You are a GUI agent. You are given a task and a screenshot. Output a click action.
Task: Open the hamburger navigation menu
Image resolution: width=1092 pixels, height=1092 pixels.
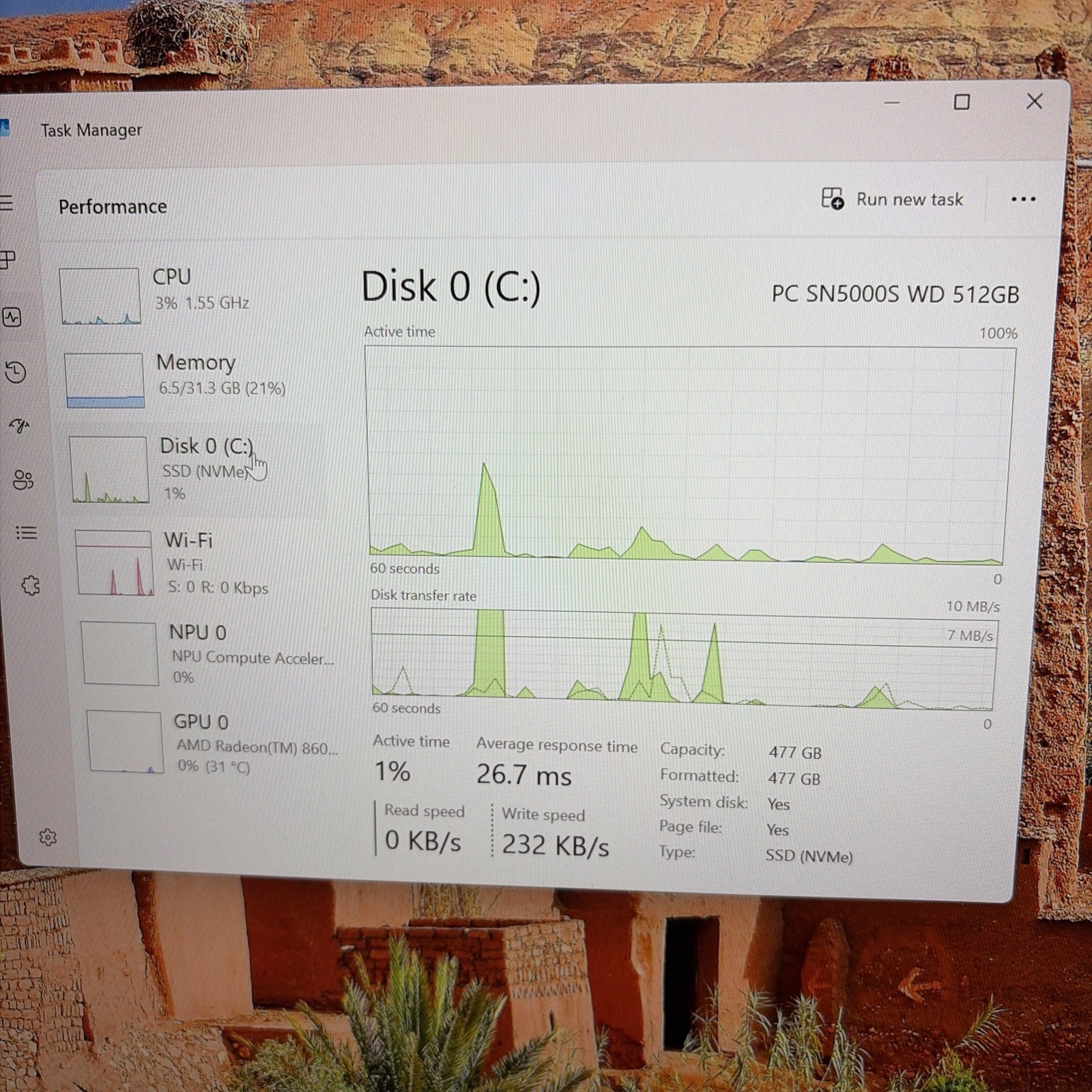(x=6, y=203)
